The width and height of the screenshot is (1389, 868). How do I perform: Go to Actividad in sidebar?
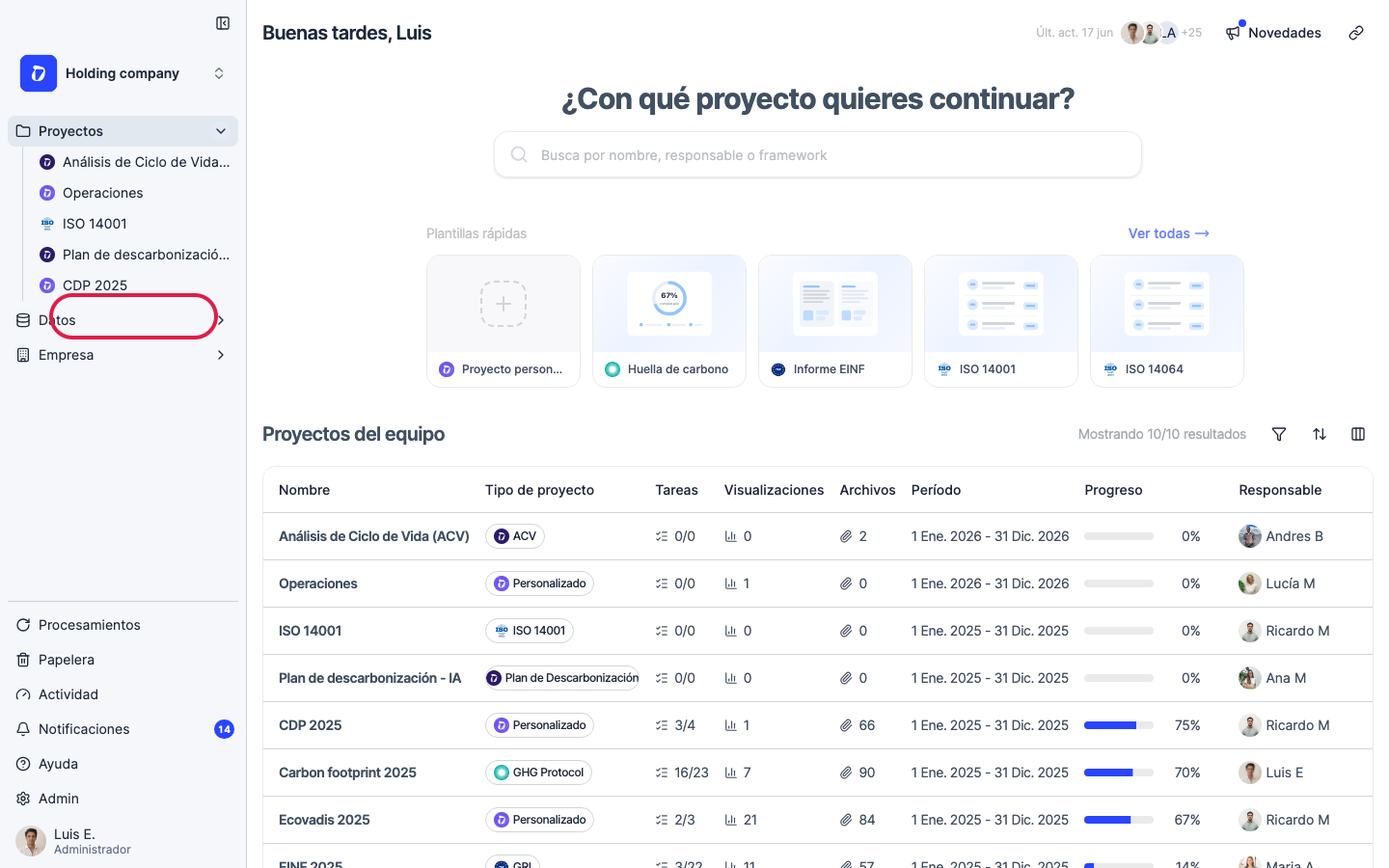pyautogui.click(x=123, y=694)
